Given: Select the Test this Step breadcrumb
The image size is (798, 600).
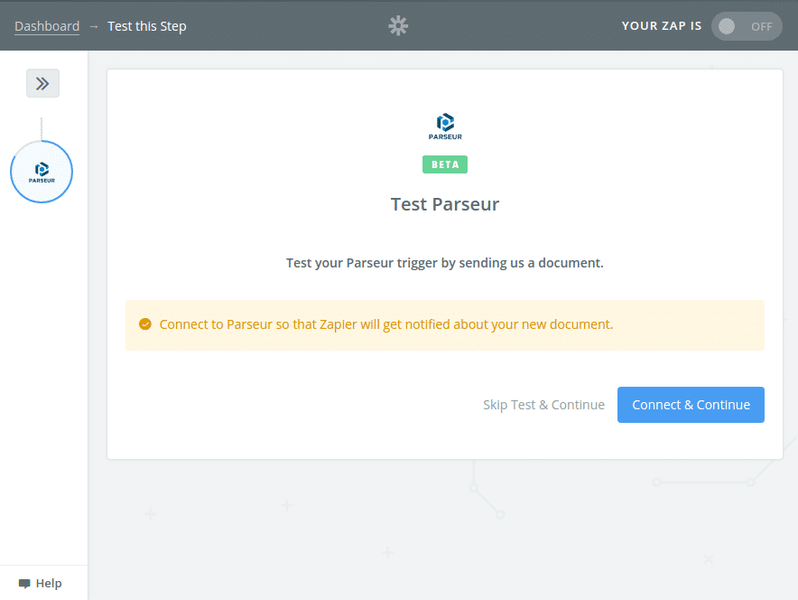Looking at the screenshot, I should click(147, 26).
